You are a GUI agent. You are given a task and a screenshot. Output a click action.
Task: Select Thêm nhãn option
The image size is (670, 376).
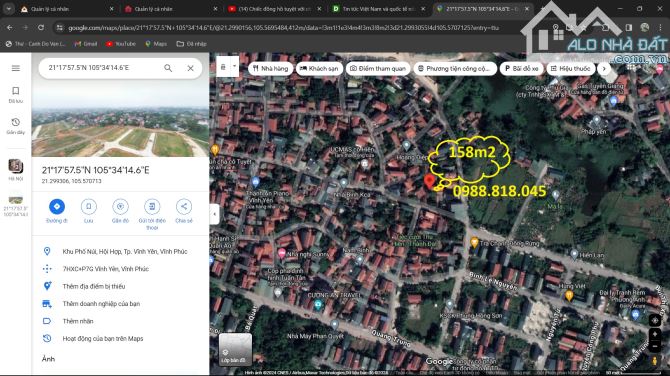click(120, 321)
